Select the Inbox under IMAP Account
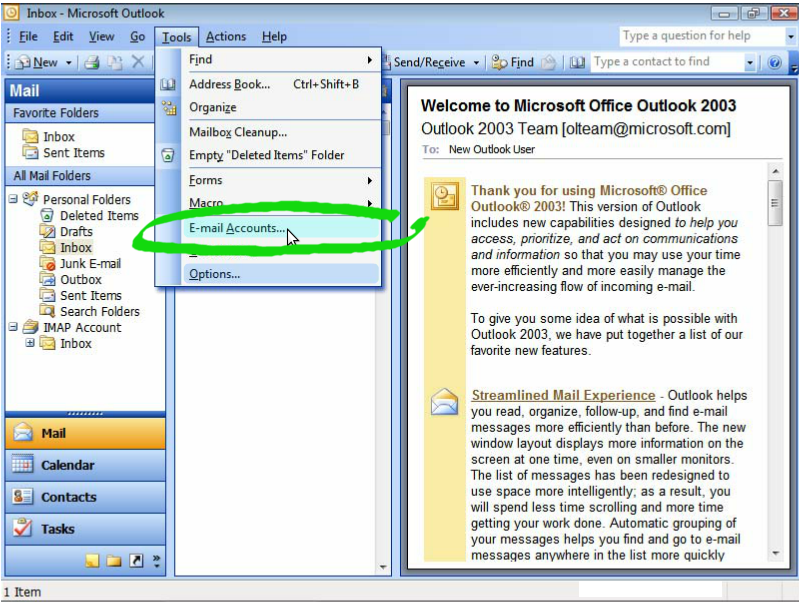Screen dimensions: 799x602 pyautogui.click(x=75, y=344)
